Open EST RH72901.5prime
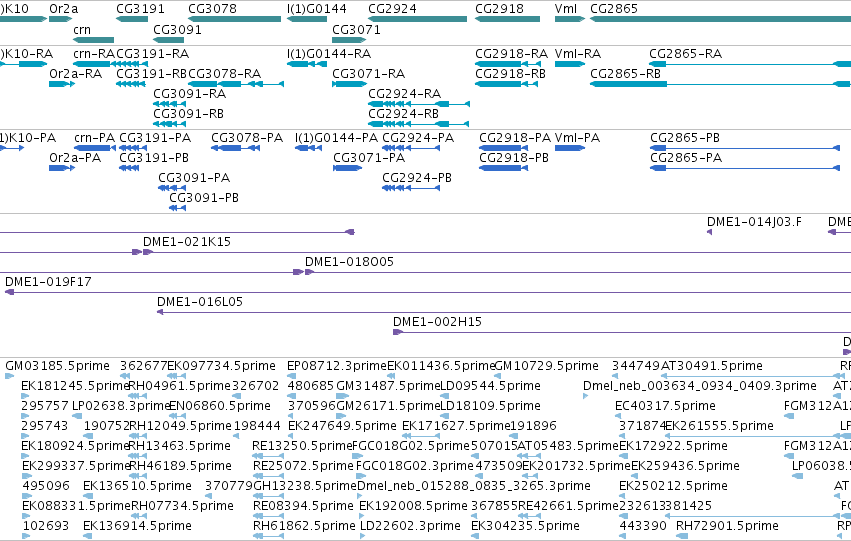851x541 pixels. (x=727, y=526)
